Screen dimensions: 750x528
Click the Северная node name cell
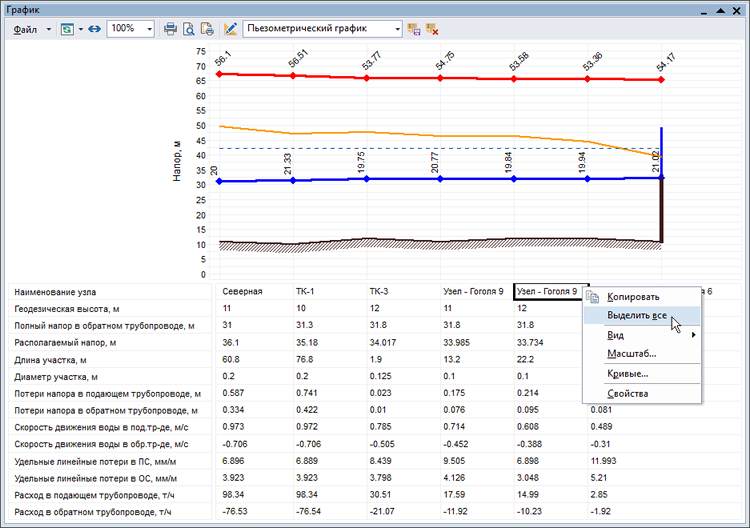point(242,291)
